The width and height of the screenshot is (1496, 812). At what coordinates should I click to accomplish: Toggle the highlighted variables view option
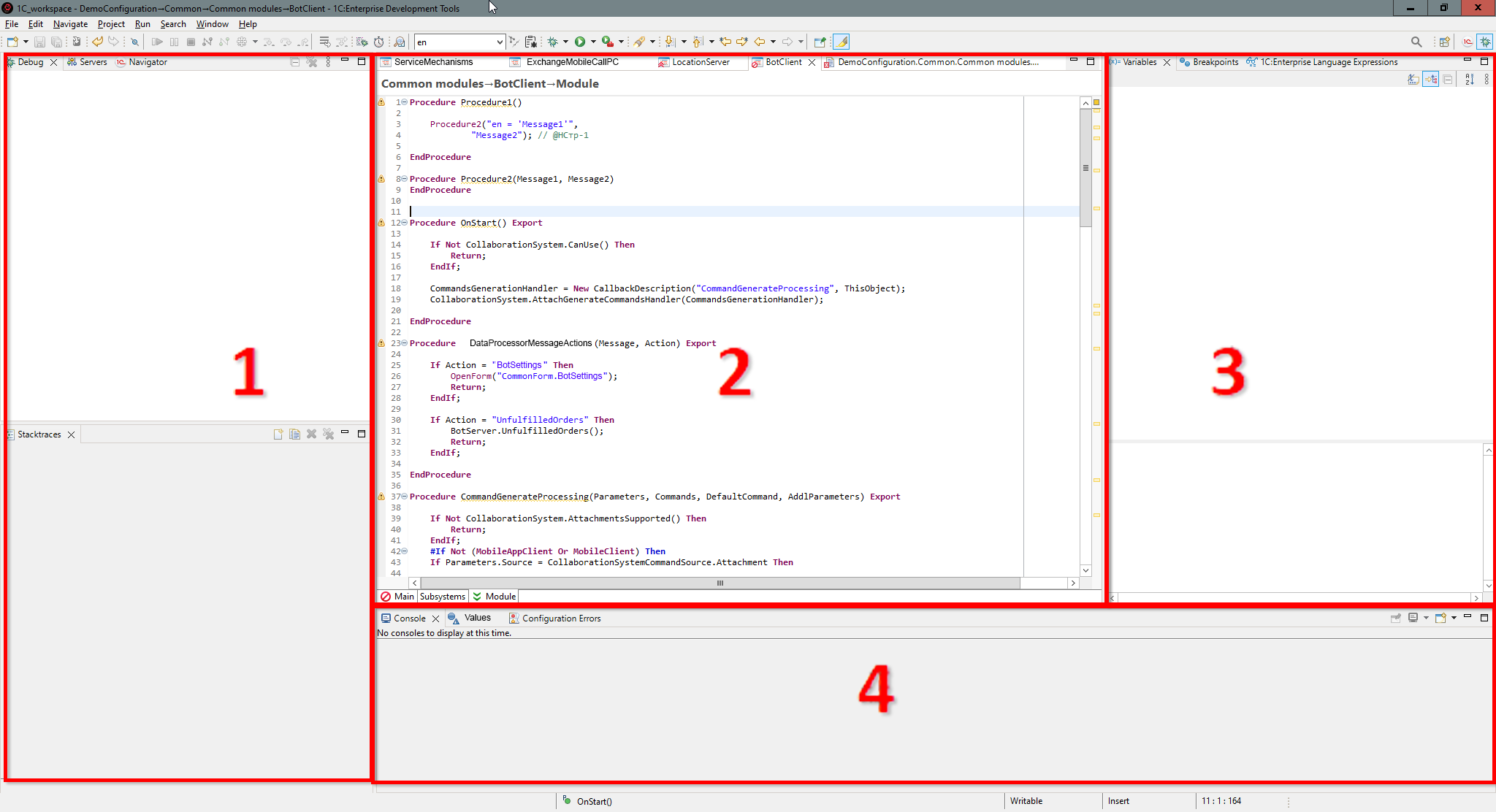pos(1431,80)
